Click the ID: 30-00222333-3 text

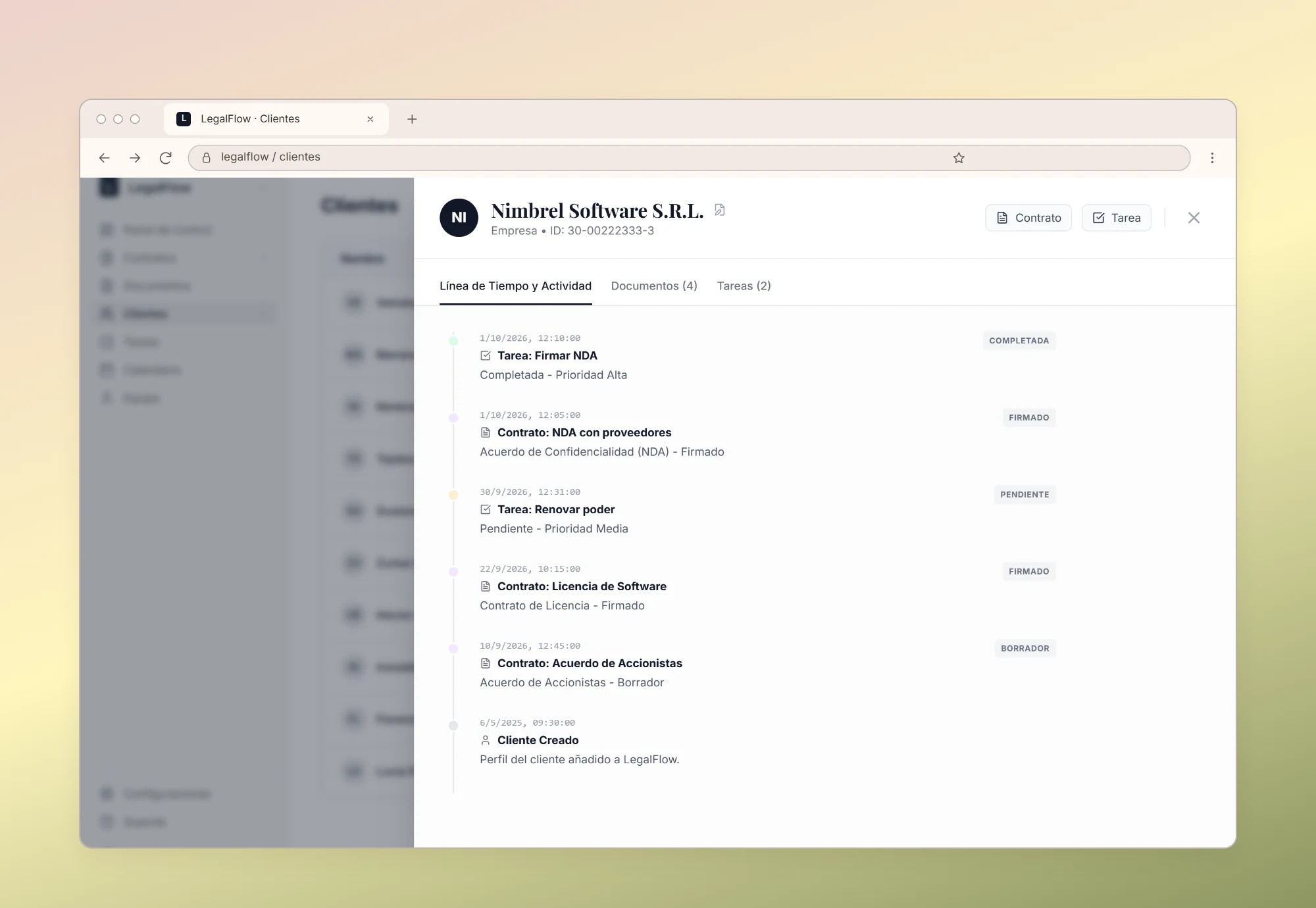(x=602, y=231)
